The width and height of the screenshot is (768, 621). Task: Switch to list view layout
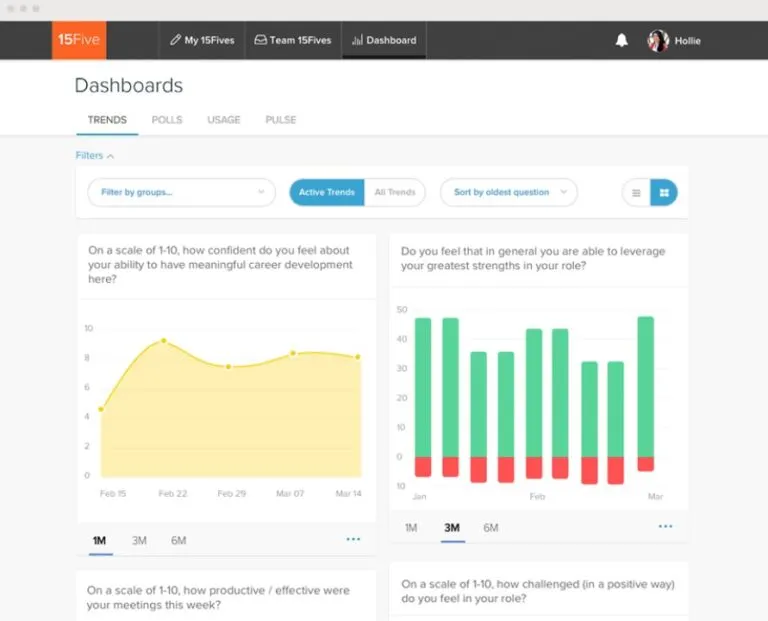636,193
